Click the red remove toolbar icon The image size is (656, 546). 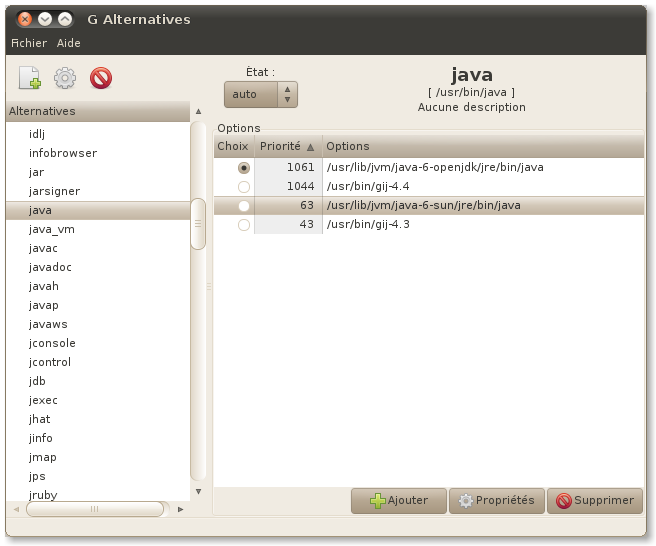[100, 78]
